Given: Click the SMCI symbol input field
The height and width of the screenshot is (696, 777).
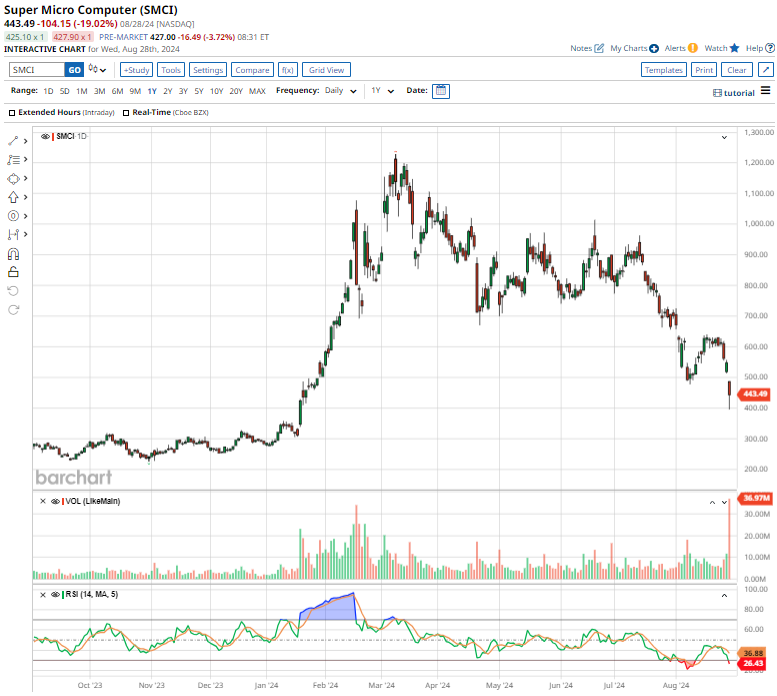Looking at the screenshot, I should pos(37,70).
